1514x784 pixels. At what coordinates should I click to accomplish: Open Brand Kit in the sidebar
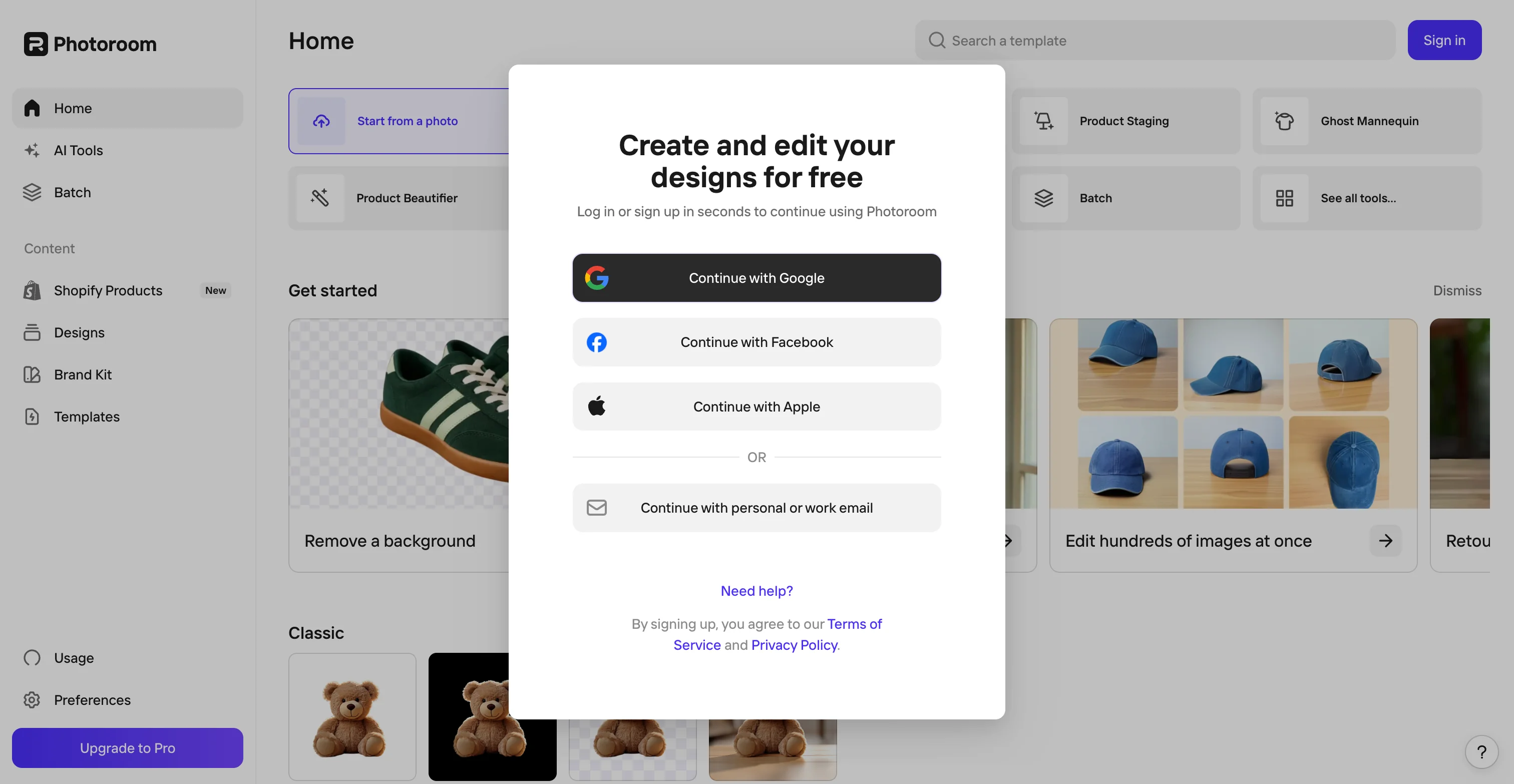128,374
